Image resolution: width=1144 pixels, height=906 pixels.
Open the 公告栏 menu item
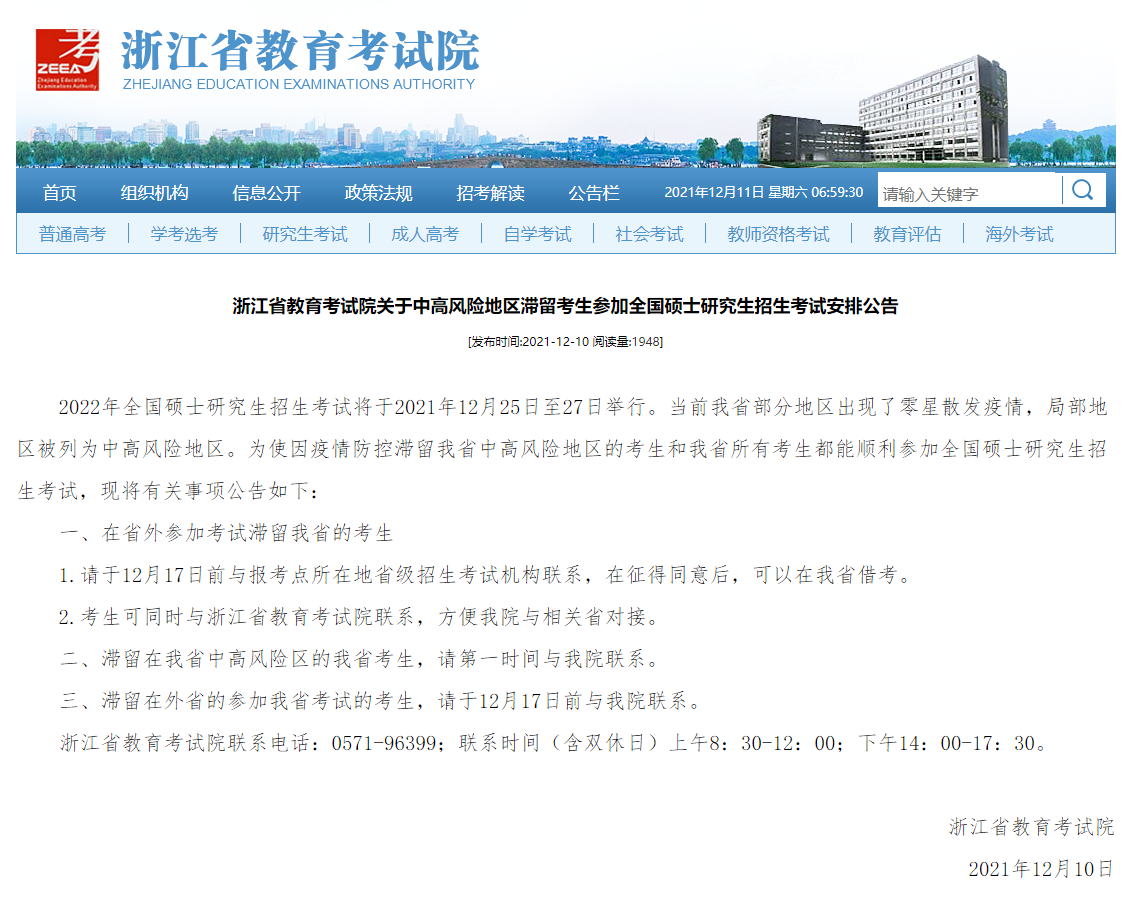click(594, 193)
